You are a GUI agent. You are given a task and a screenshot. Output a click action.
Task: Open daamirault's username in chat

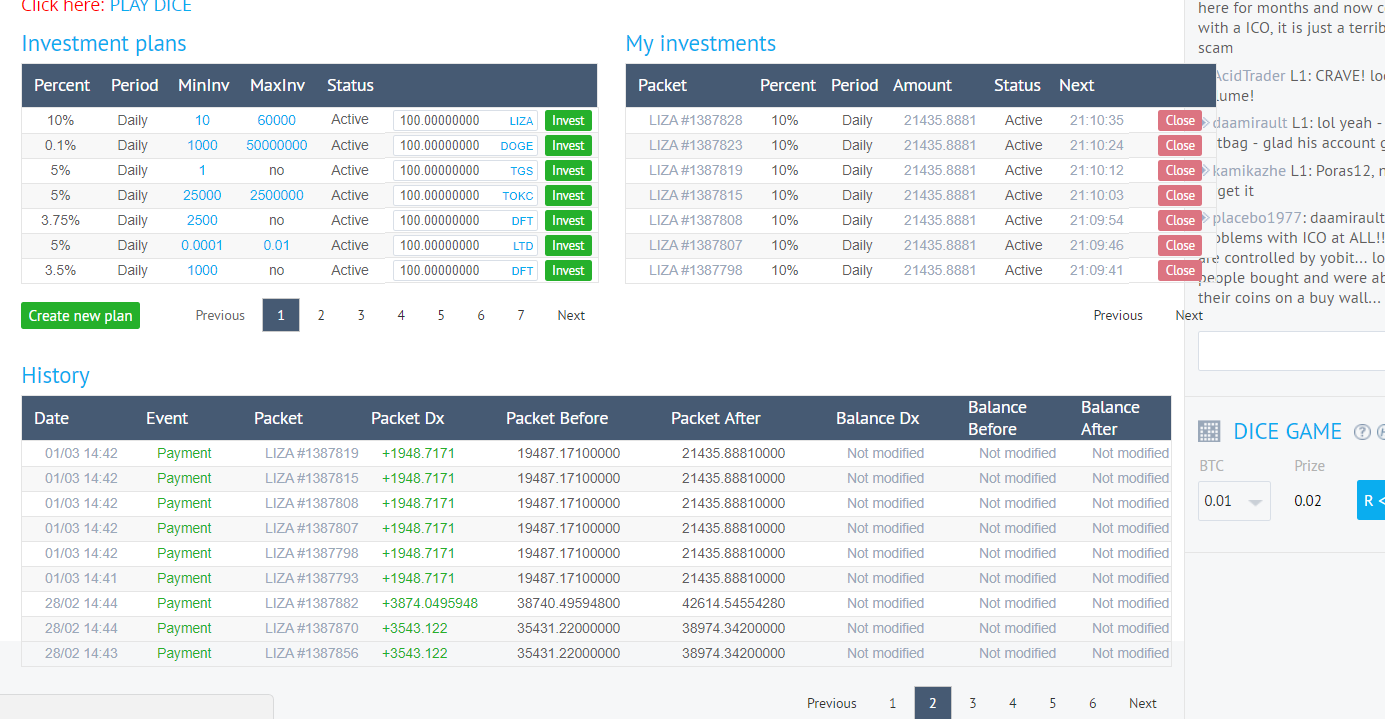pyautogui.click(x=1250, y=123)
